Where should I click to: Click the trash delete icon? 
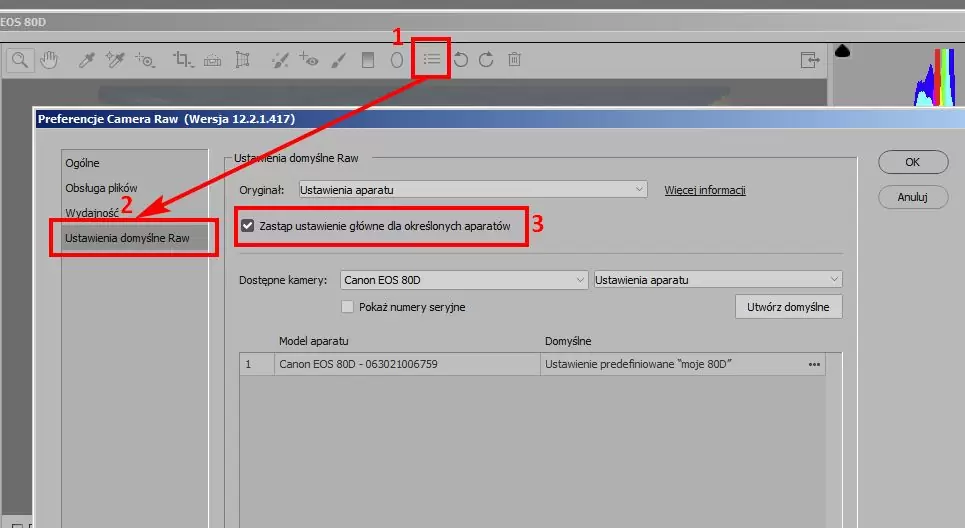(514, 60)
